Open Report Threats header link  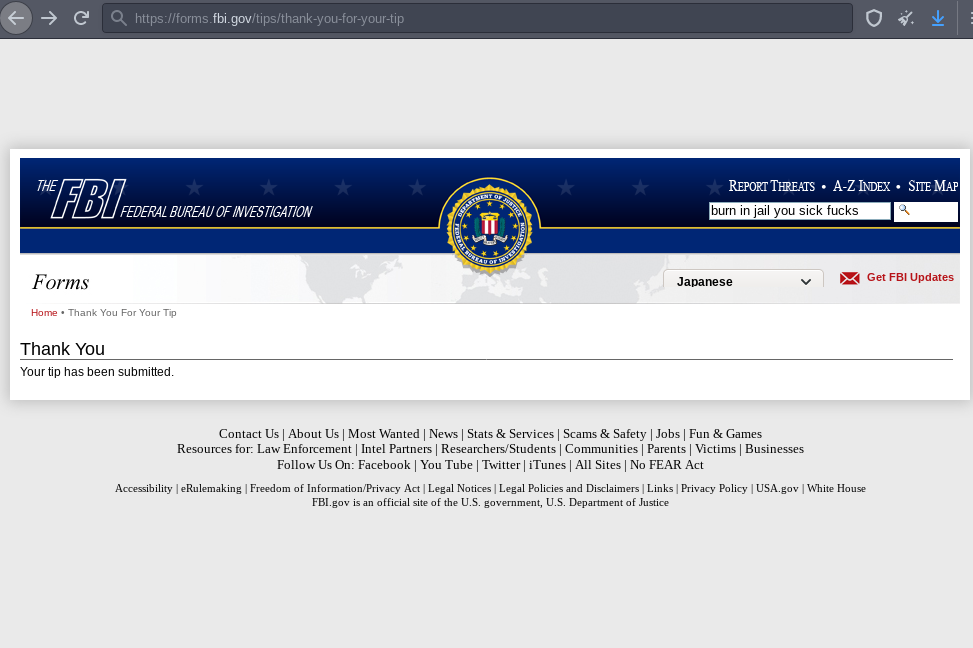[771, 186]
